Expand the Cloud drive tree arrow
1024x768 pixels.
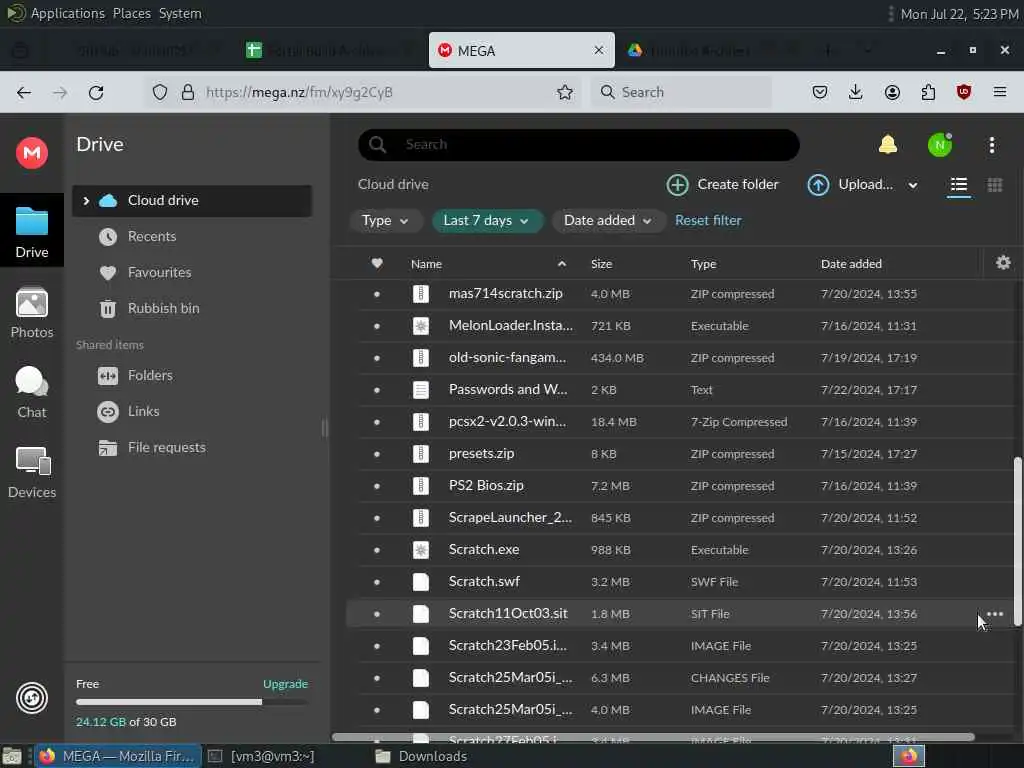point(86,200)
